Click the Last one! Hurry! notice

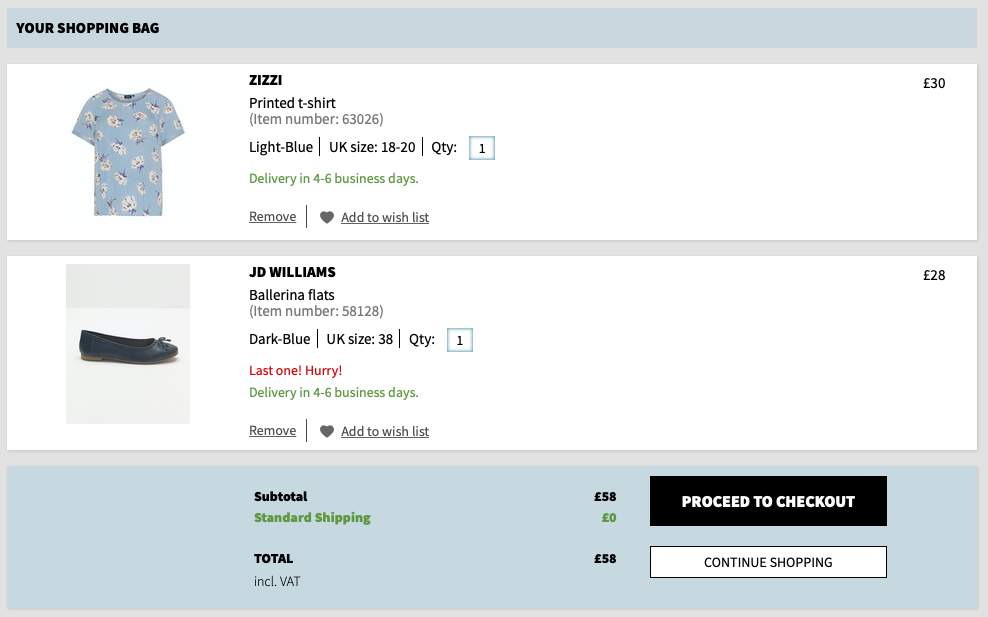[296, 371]
